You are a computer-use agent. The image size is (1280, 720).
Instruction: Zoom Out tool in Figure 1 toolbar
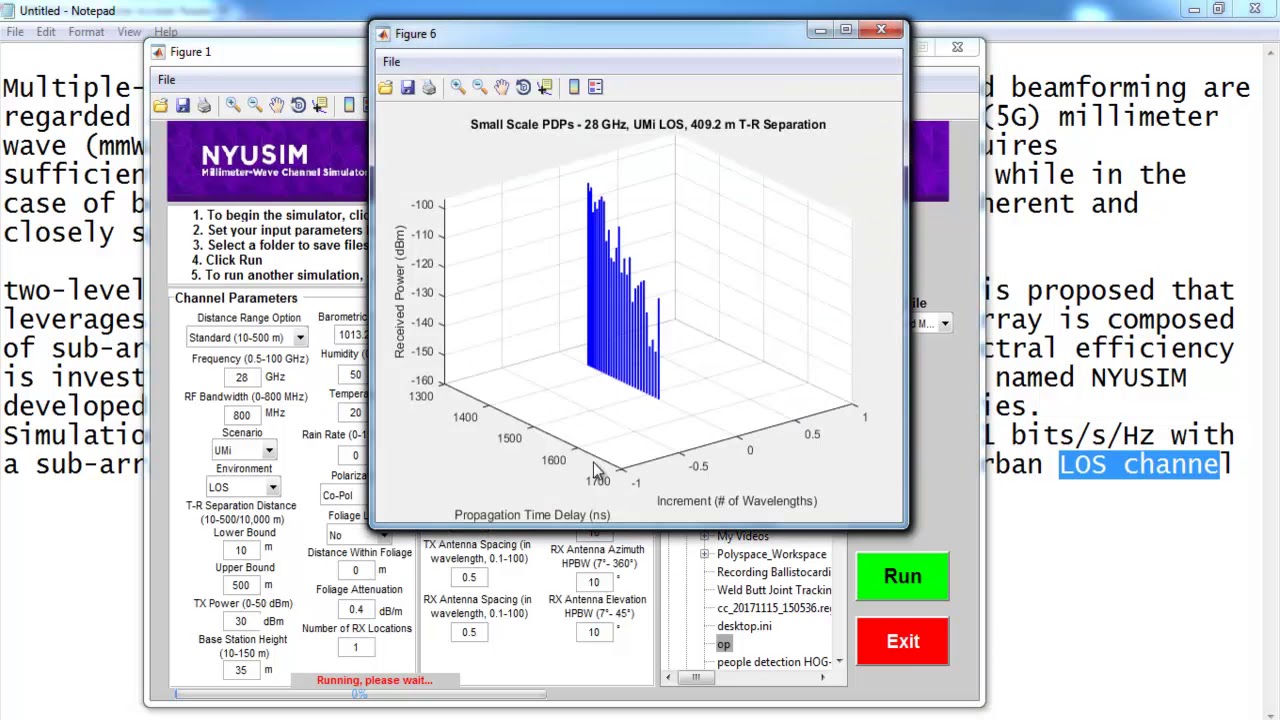(255, 105)
